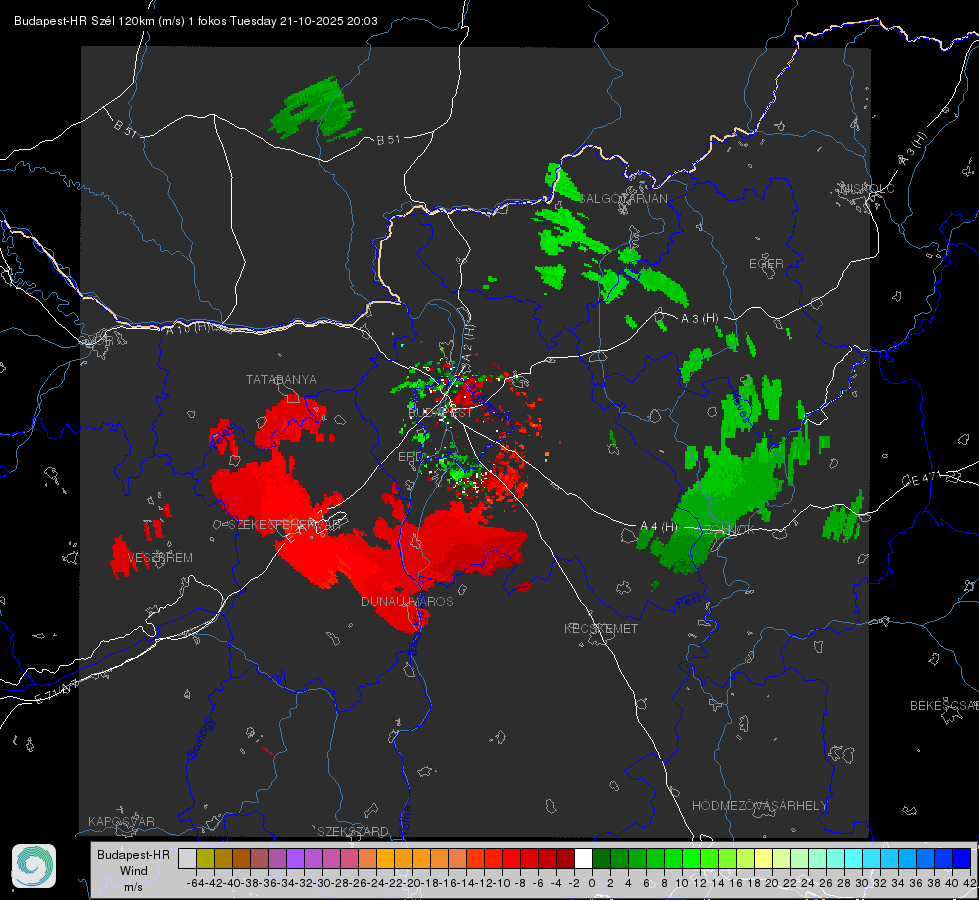Click the MISKOLC city label

click(867, 188)
